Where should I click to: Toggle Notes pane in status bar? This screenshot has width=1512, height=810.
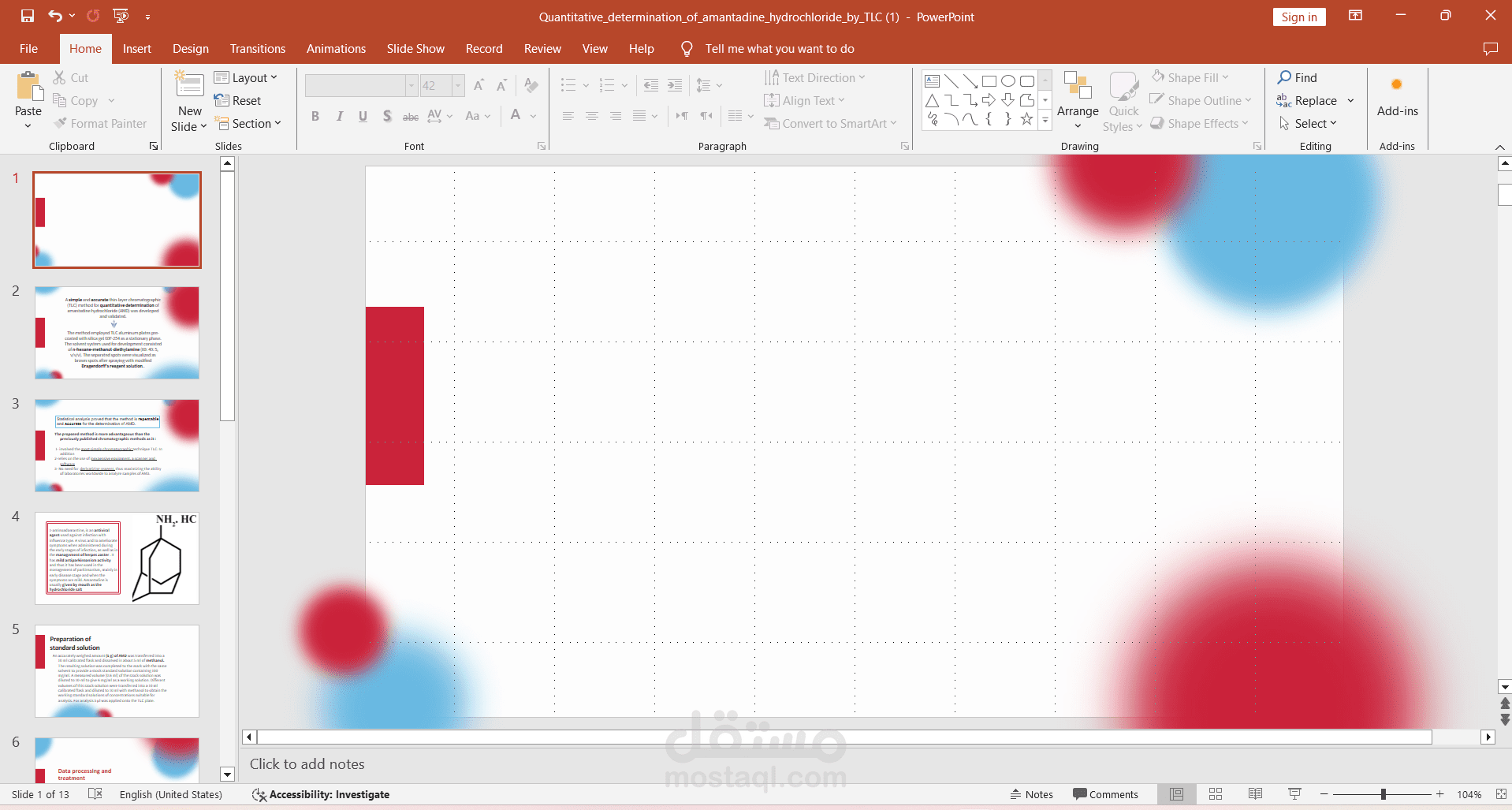tap(1032, 794)
